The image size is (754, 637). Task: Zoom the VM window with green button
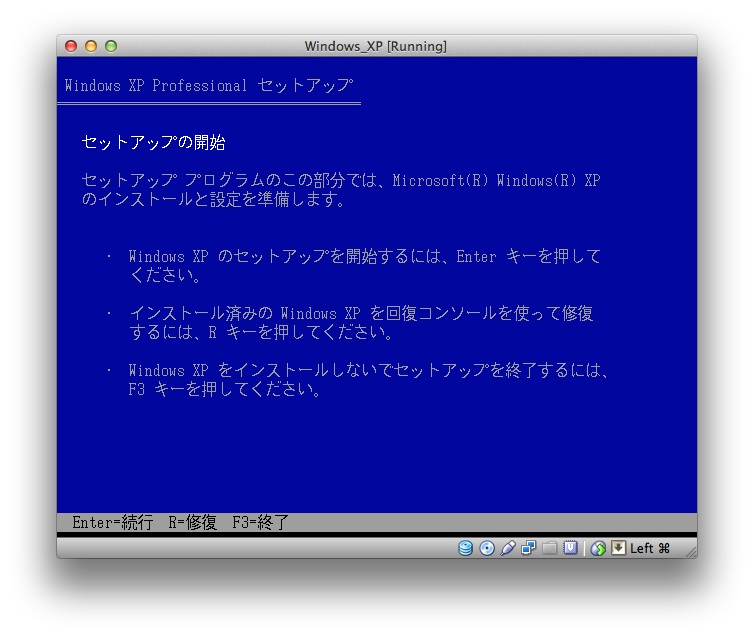click(111, 46)
